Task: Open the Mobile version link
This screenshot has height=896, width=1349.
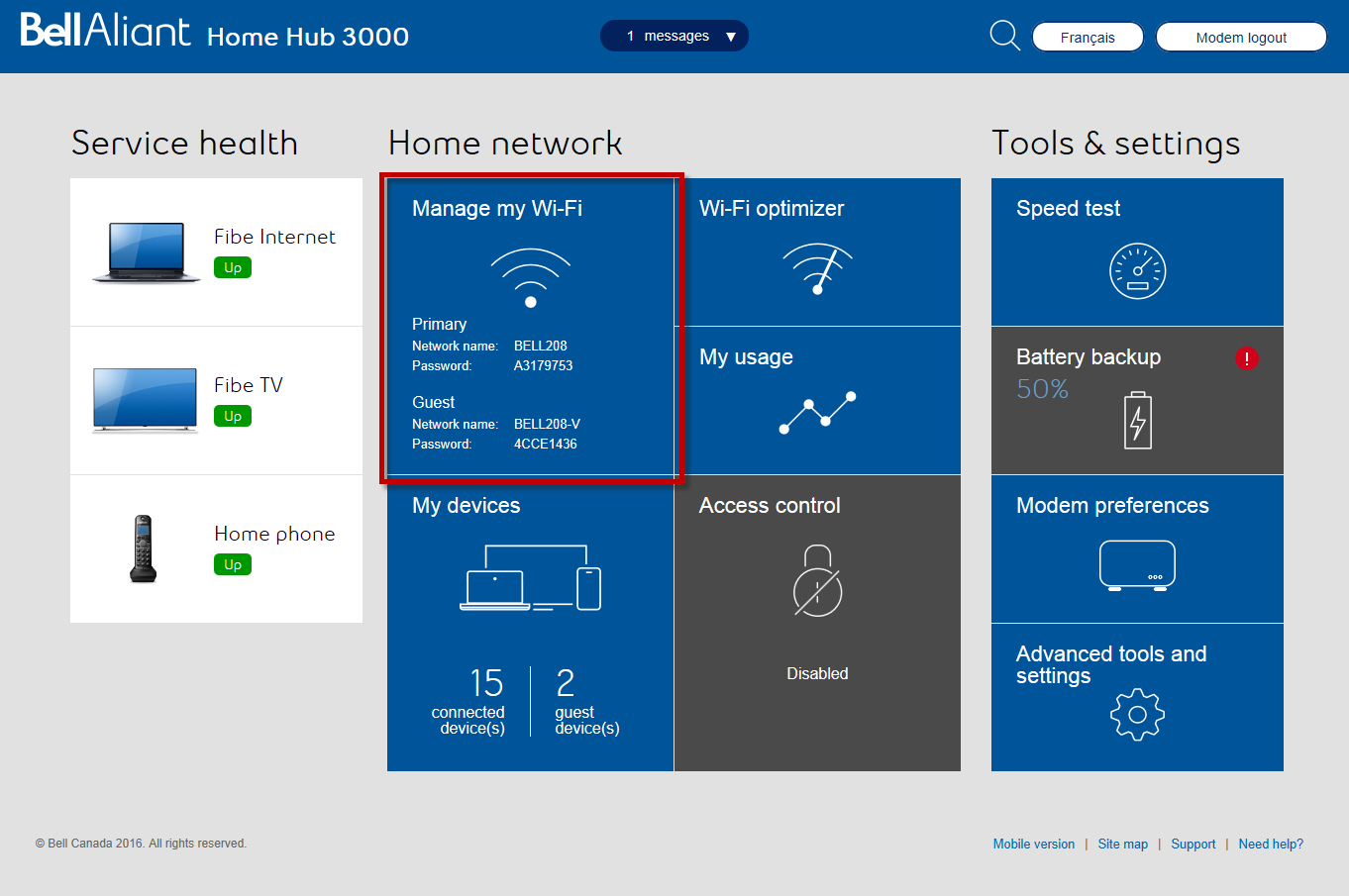Action: (x=1034, y=844)
